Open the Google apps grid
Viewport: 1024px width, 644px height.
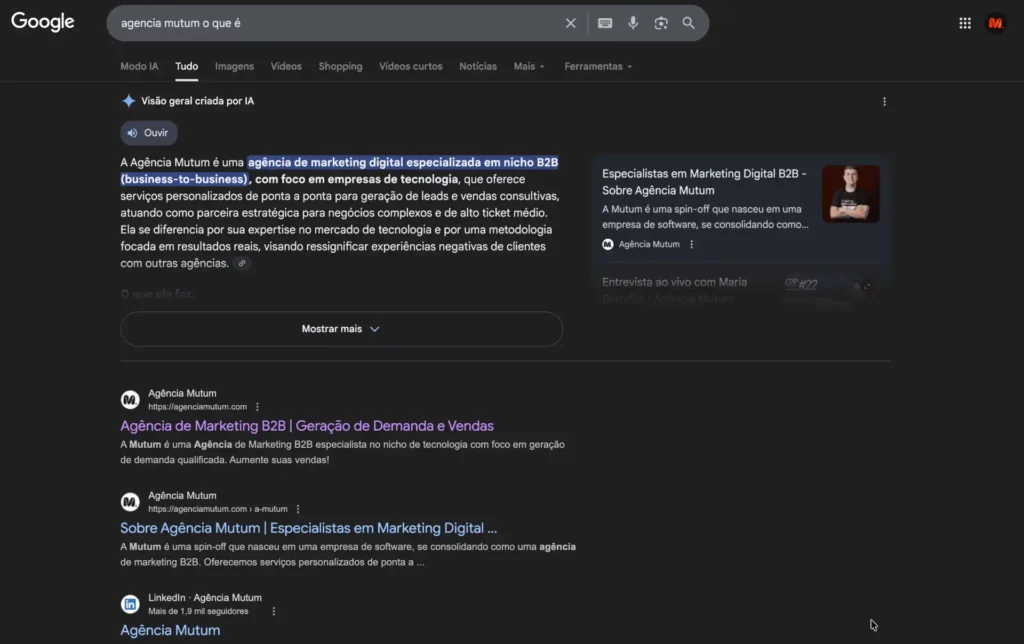tap(964, 22)
